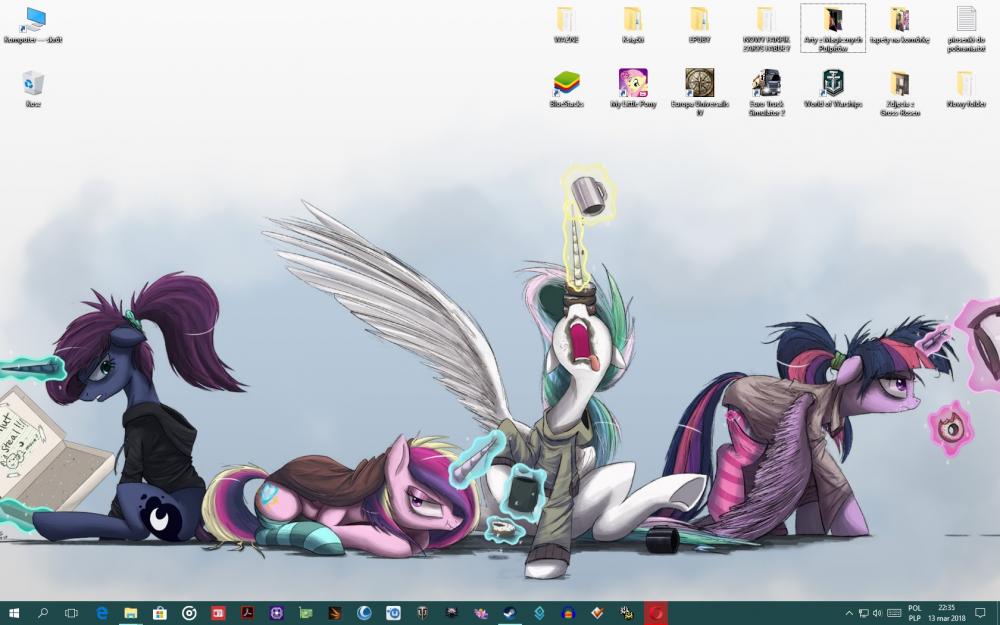Open Adobe Acrobat Reader from taskbar

(247, 613)
